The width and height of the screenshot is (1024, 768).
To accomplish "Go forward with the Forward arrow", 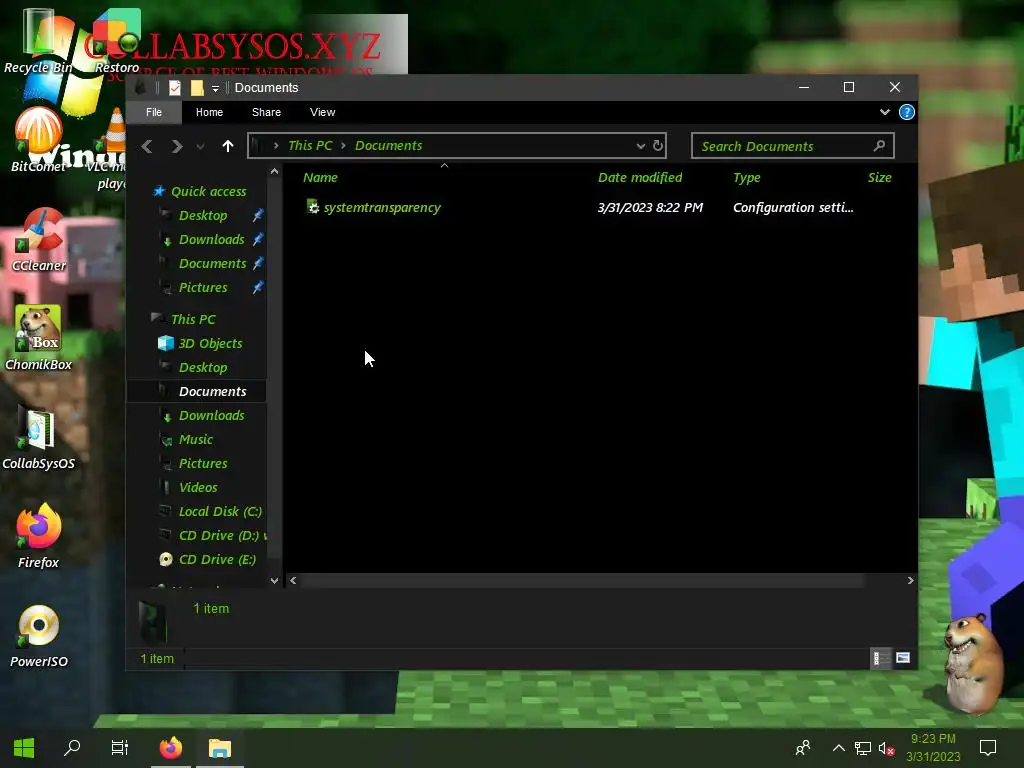I will point(177,146).
